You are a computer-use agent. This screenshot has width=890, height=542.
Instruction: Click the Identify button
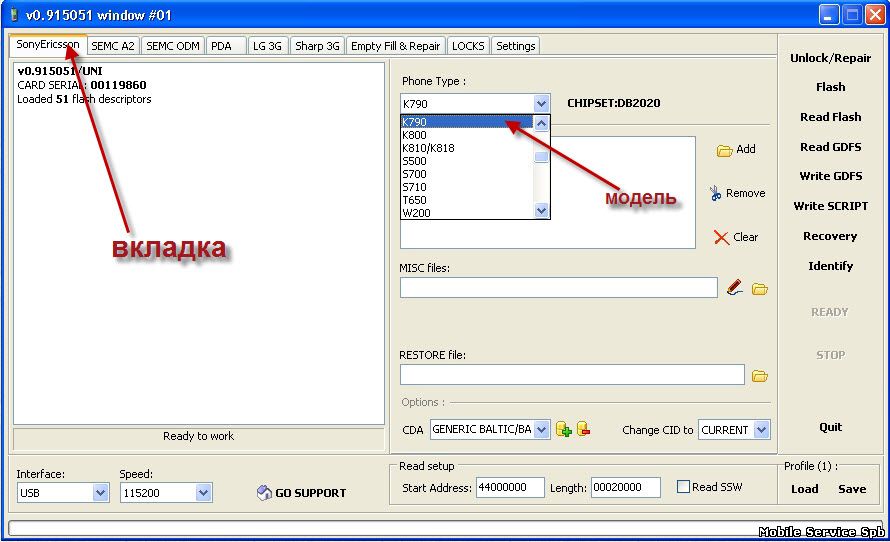pos(830,266)
